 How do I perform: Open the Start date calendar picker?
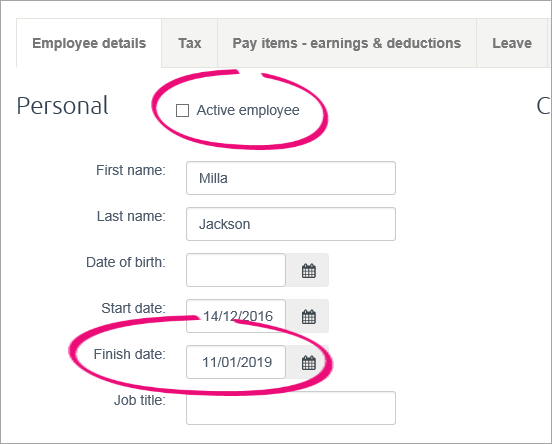point(307,316)
